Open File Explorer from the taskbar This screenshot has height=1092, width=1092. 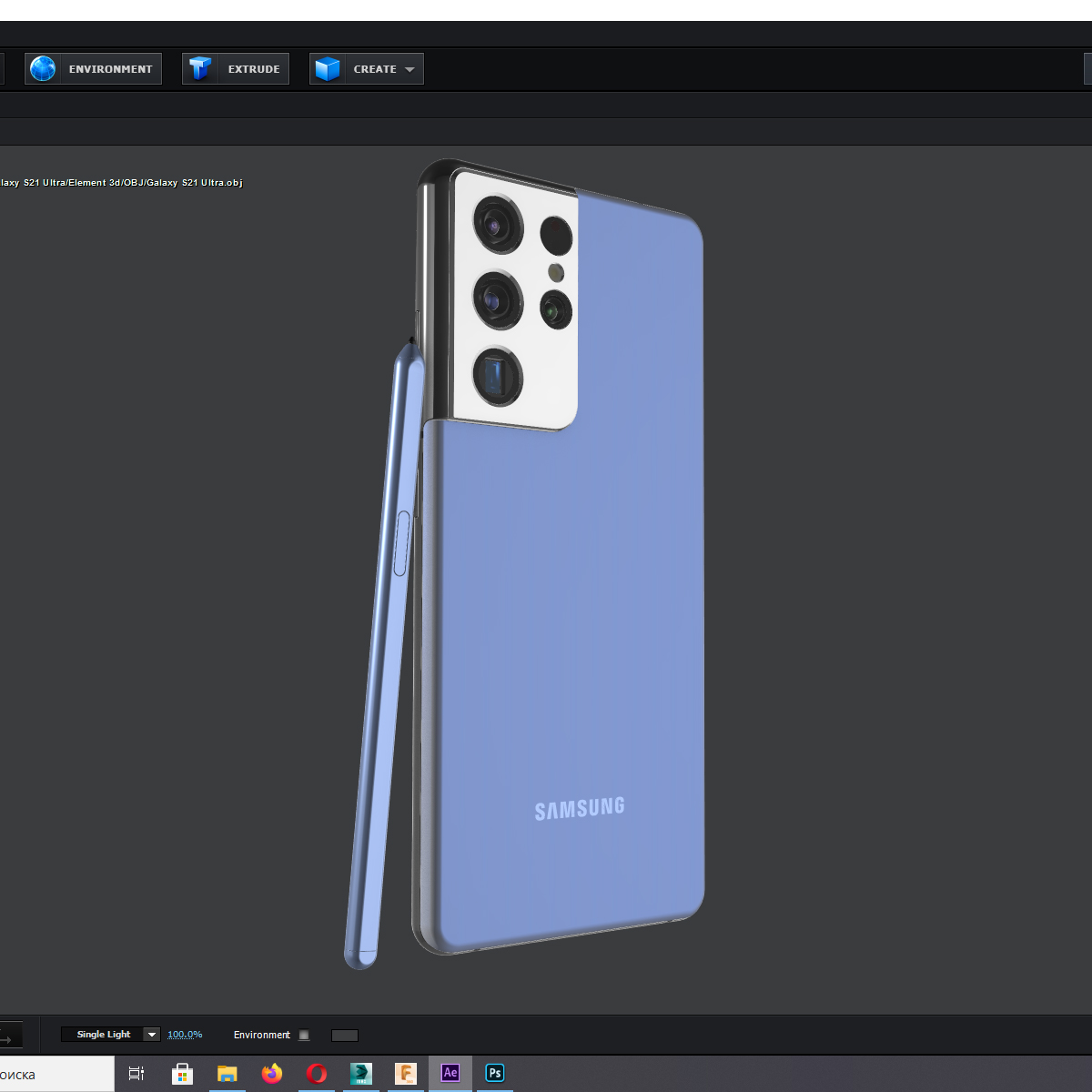(x=227, y=1074)
